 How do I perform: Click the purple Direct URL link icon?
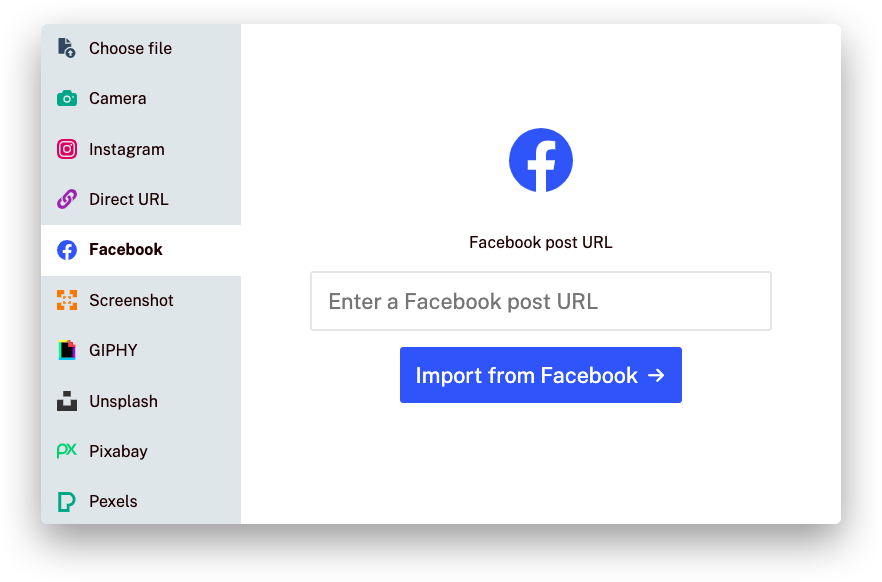tap(66, 199)
